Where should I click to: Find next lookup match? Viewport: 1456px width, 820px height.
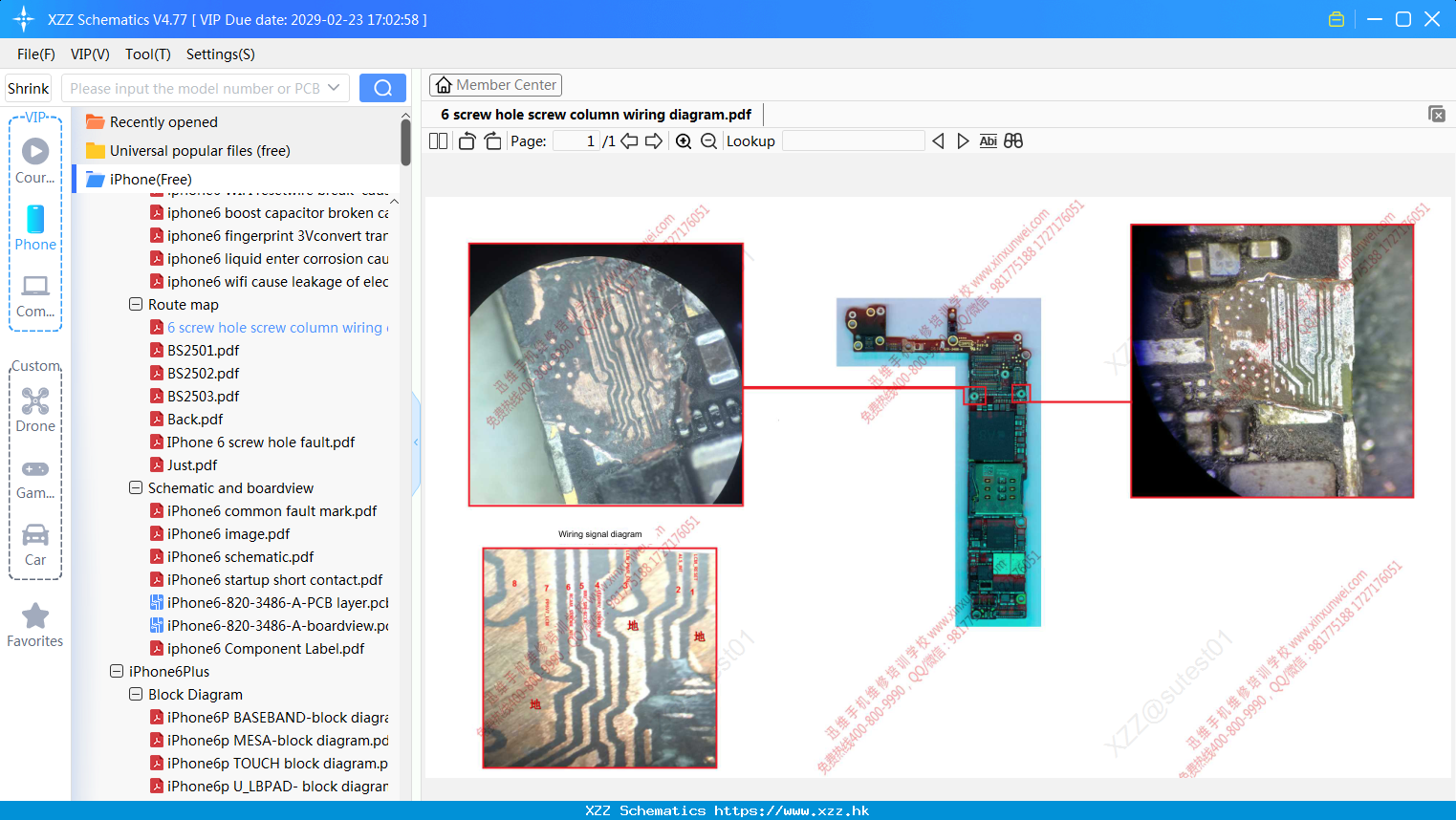(963, 140)
